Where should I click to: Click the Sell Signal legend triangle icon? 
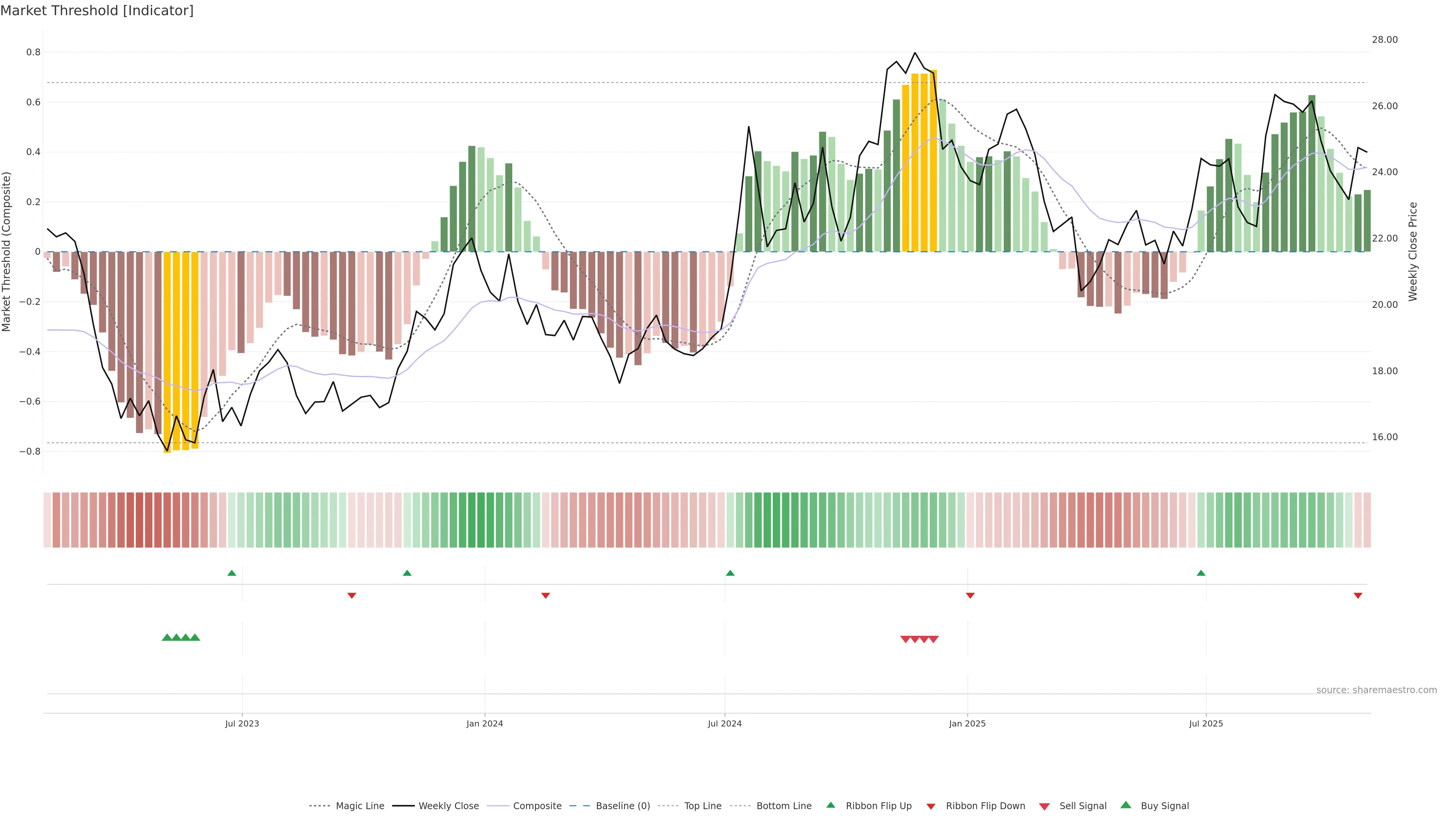1045,806
